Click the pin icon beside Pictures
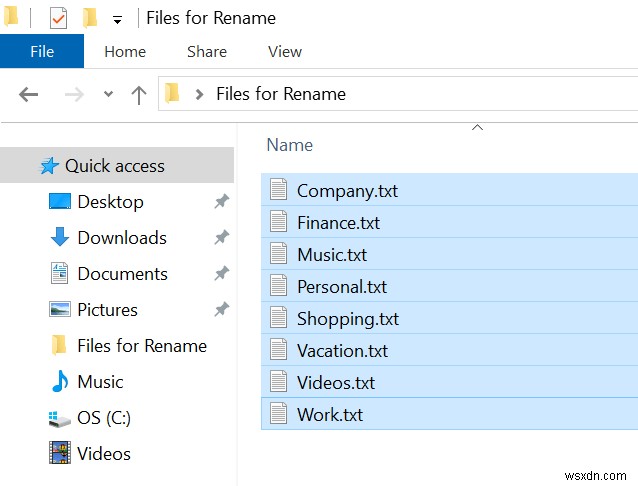The width and height of the screenshot is (638, 486). click(222, 309)
